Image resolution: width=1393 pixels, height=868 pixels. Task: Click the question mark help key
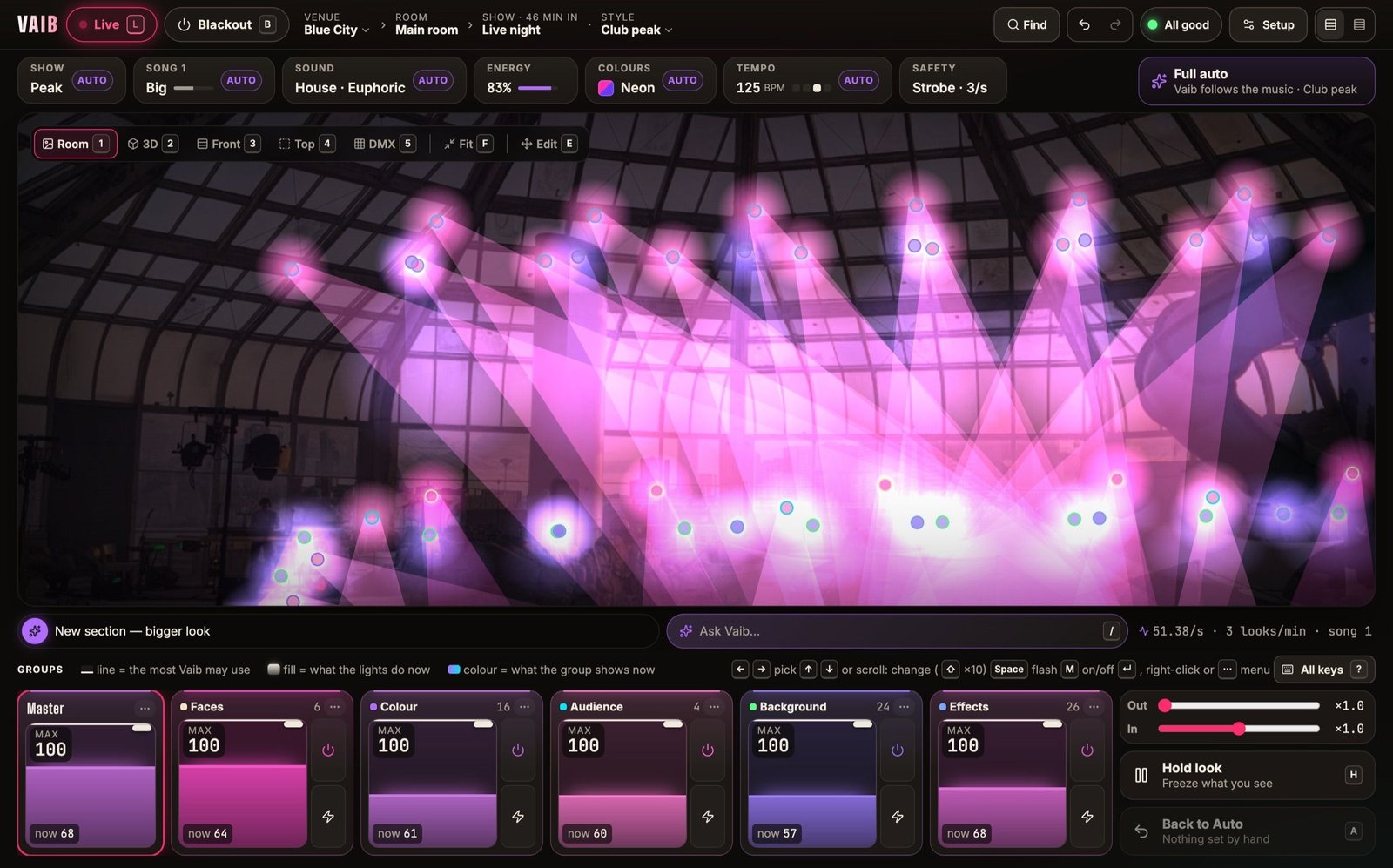(1358, 670)
